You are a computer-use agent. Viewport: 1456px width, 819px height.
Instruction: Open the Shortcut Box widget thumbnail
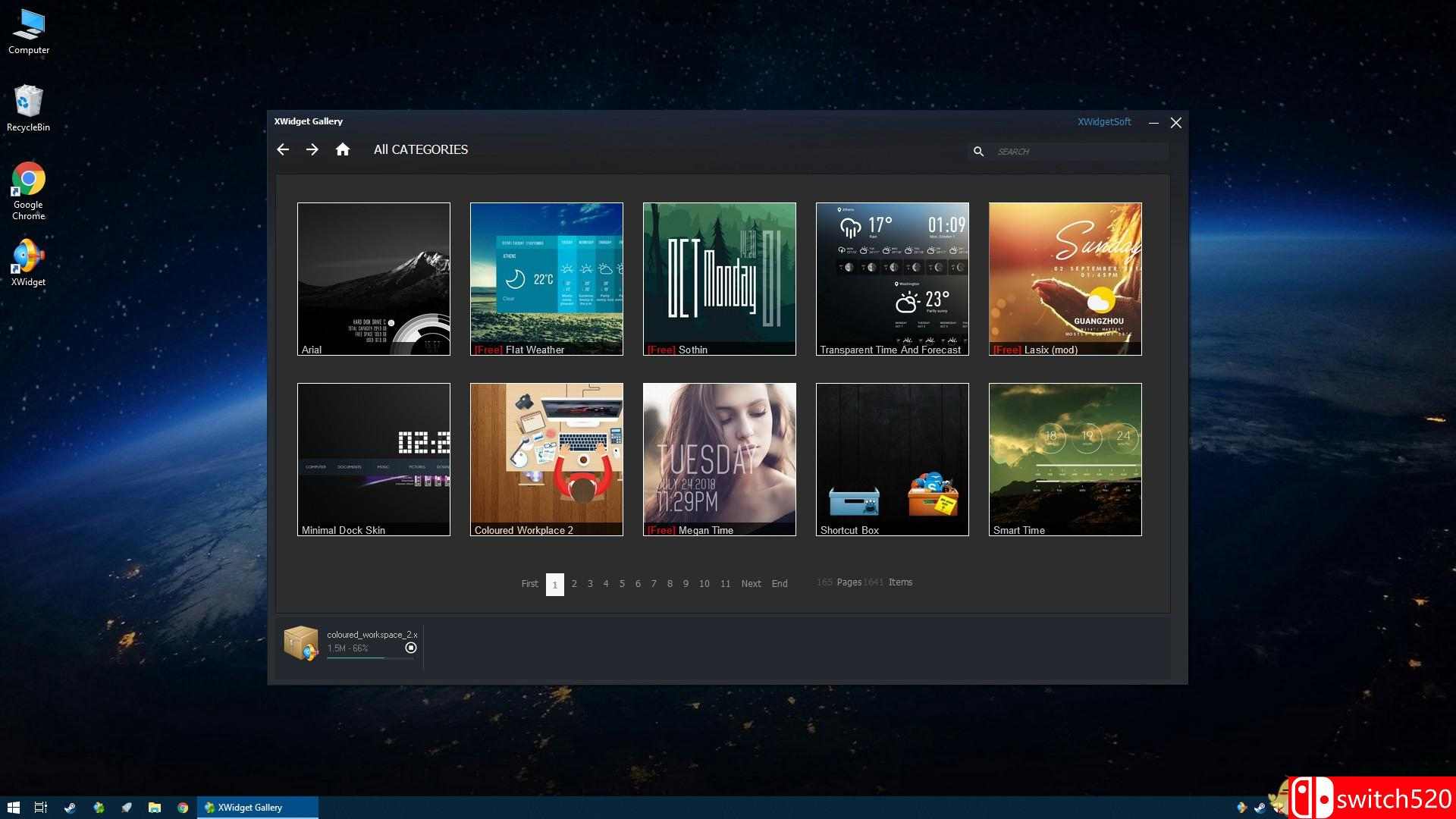point(893,459)
